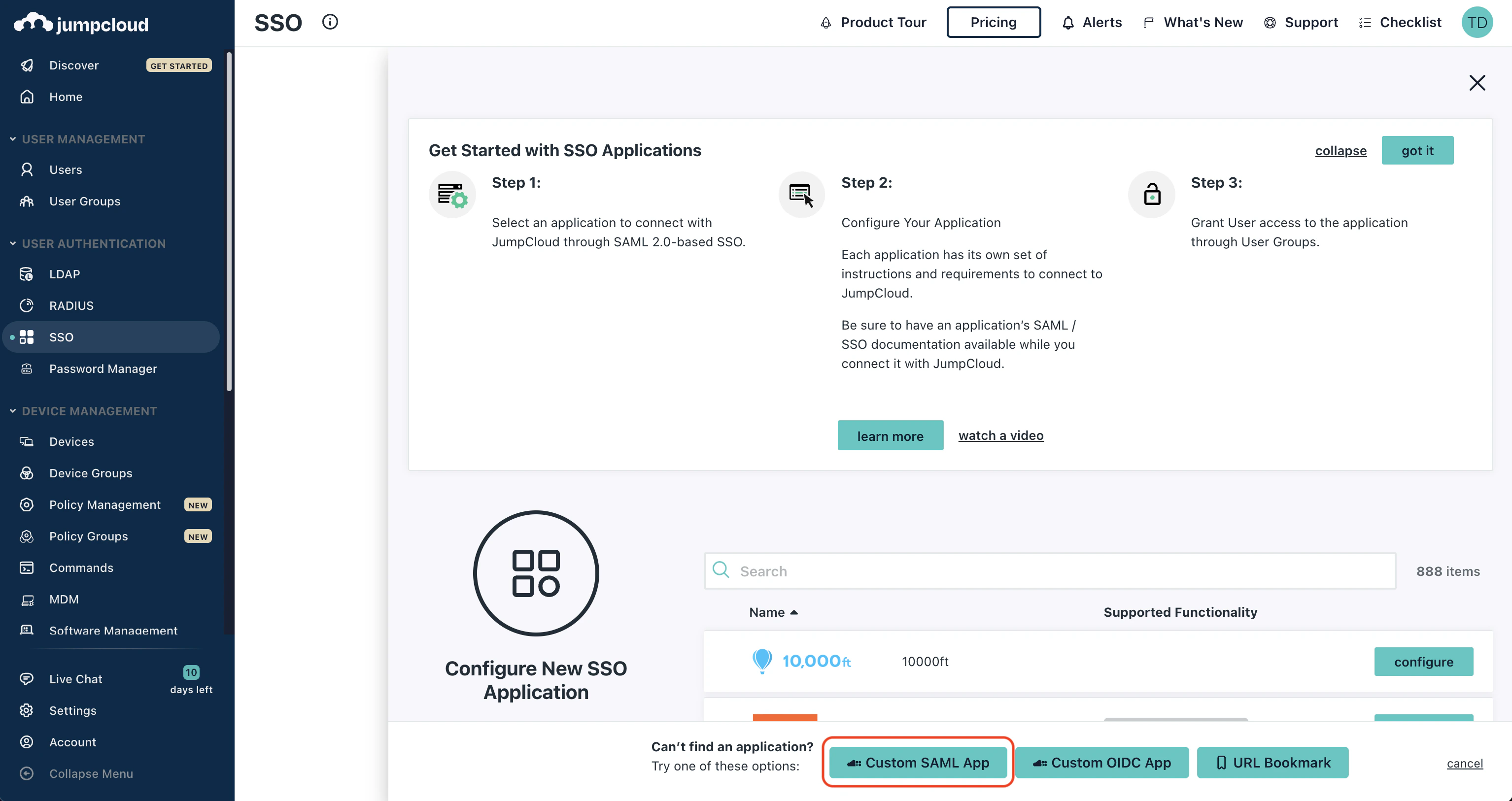
Task: Click the '888 items' count text
Action: pos(1447,571)
